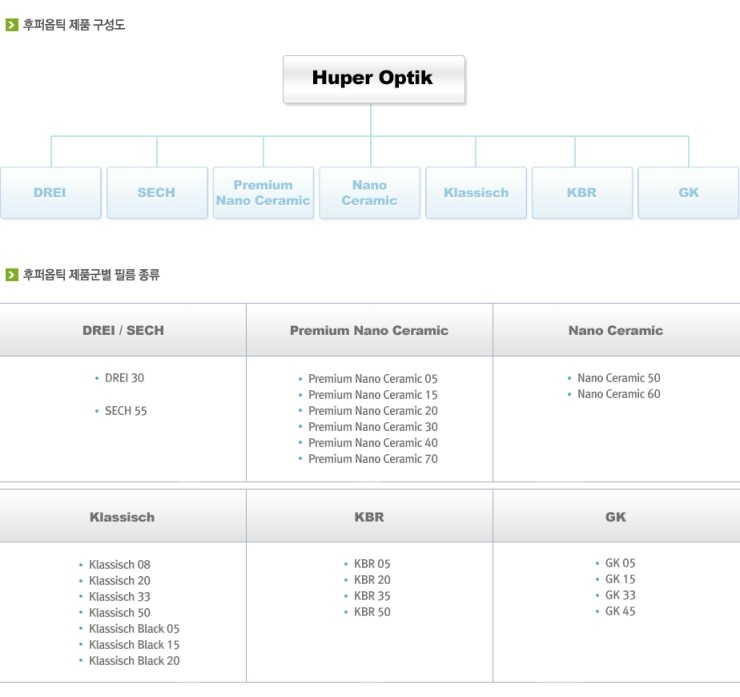Select the SECH 55 list item

point(126,411)
